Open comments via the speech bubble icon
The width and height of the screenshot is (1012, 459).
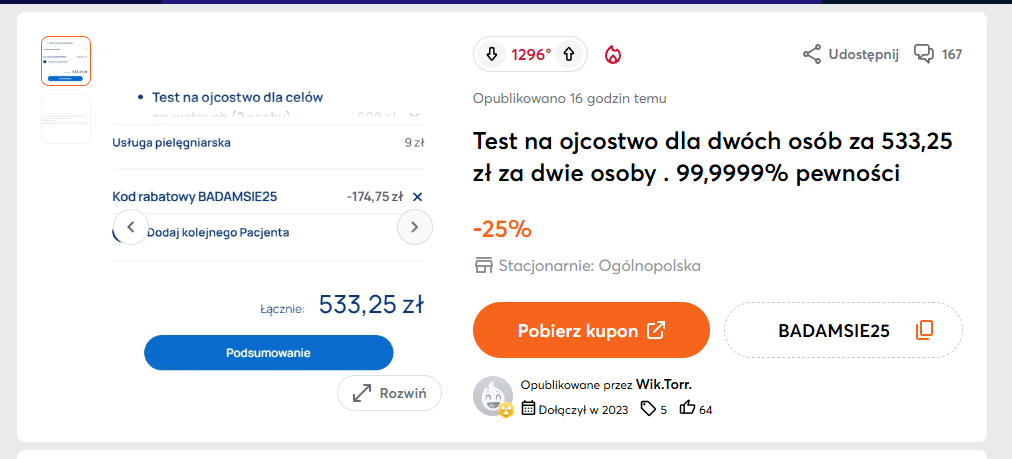coord(924,54)
